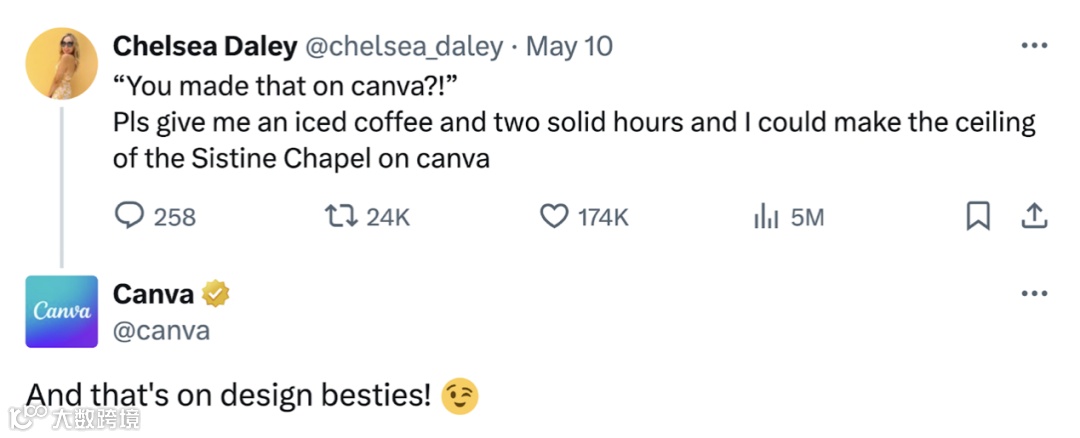Like Chelsea Daley's tweet with heart icon

(x=554, y=216)
